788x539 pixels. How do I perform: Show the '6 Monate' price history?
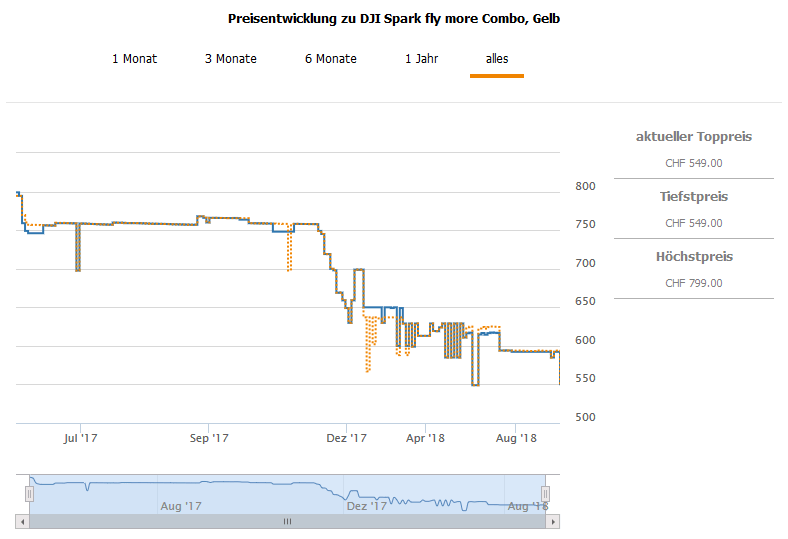coord(331,59)
